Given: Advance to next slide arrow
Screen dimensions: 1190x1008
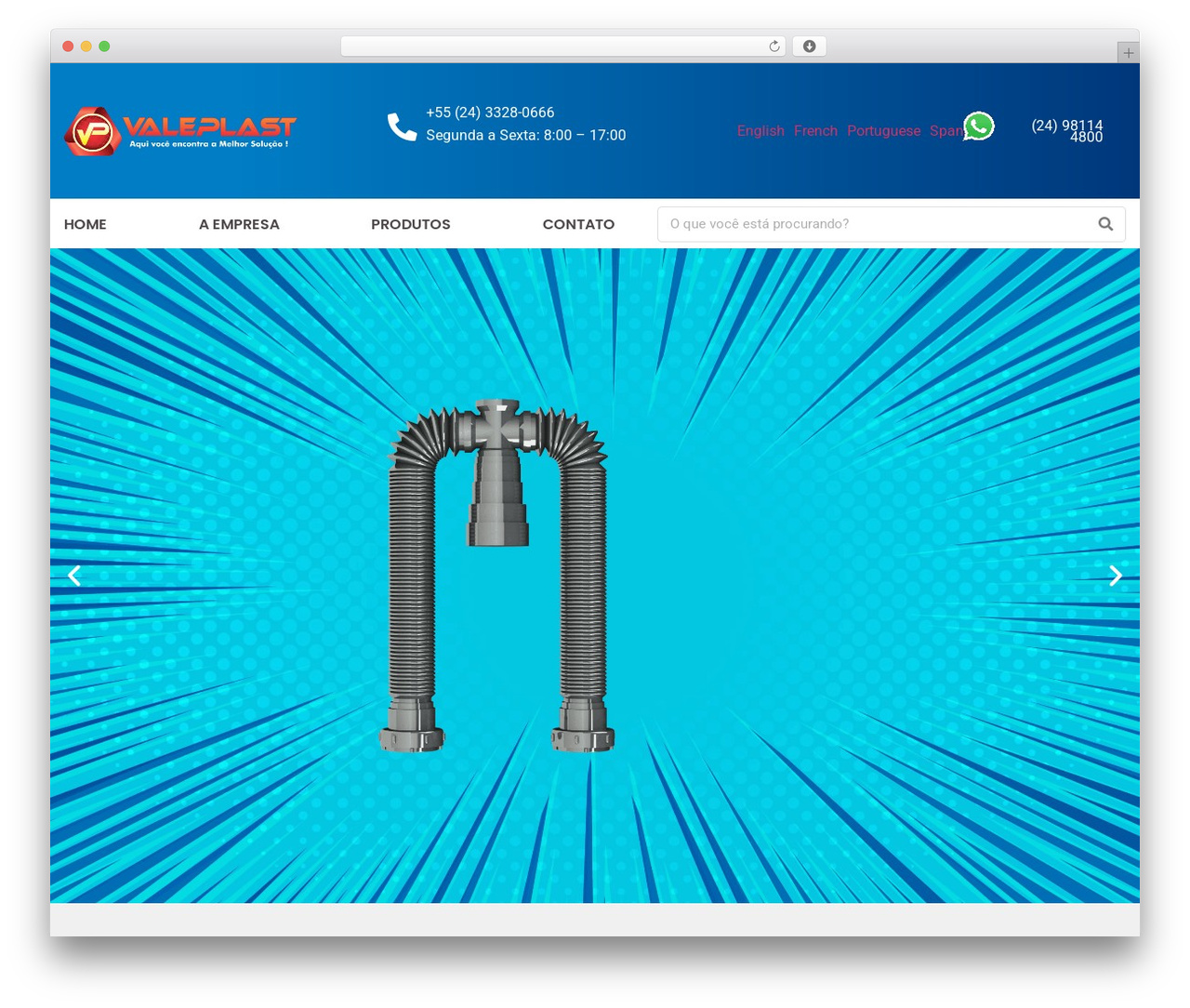Looking at the screenshot, I should pos(1116,576).
